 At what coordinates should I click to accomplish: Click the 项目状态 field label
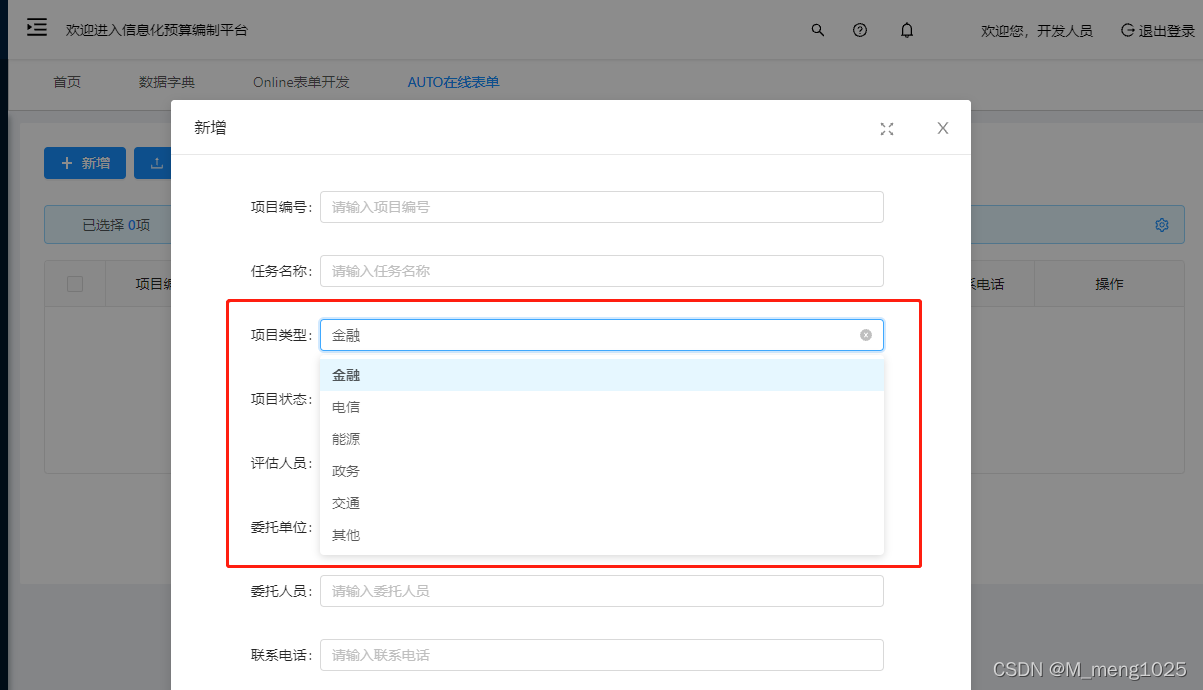(x=281, y=399)
